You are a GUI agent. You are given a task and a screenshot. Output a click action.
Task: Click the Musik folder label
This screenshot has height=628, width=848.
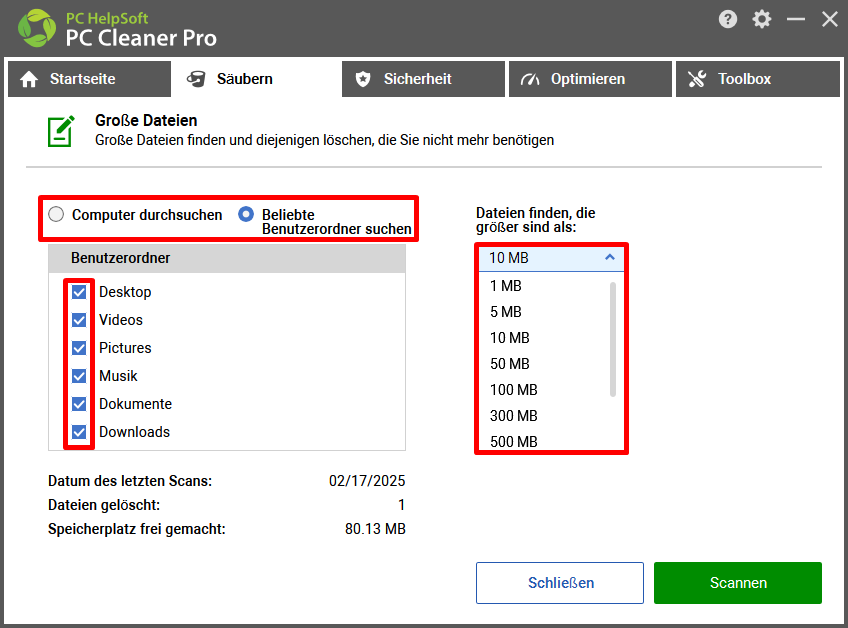pos(118,376)
